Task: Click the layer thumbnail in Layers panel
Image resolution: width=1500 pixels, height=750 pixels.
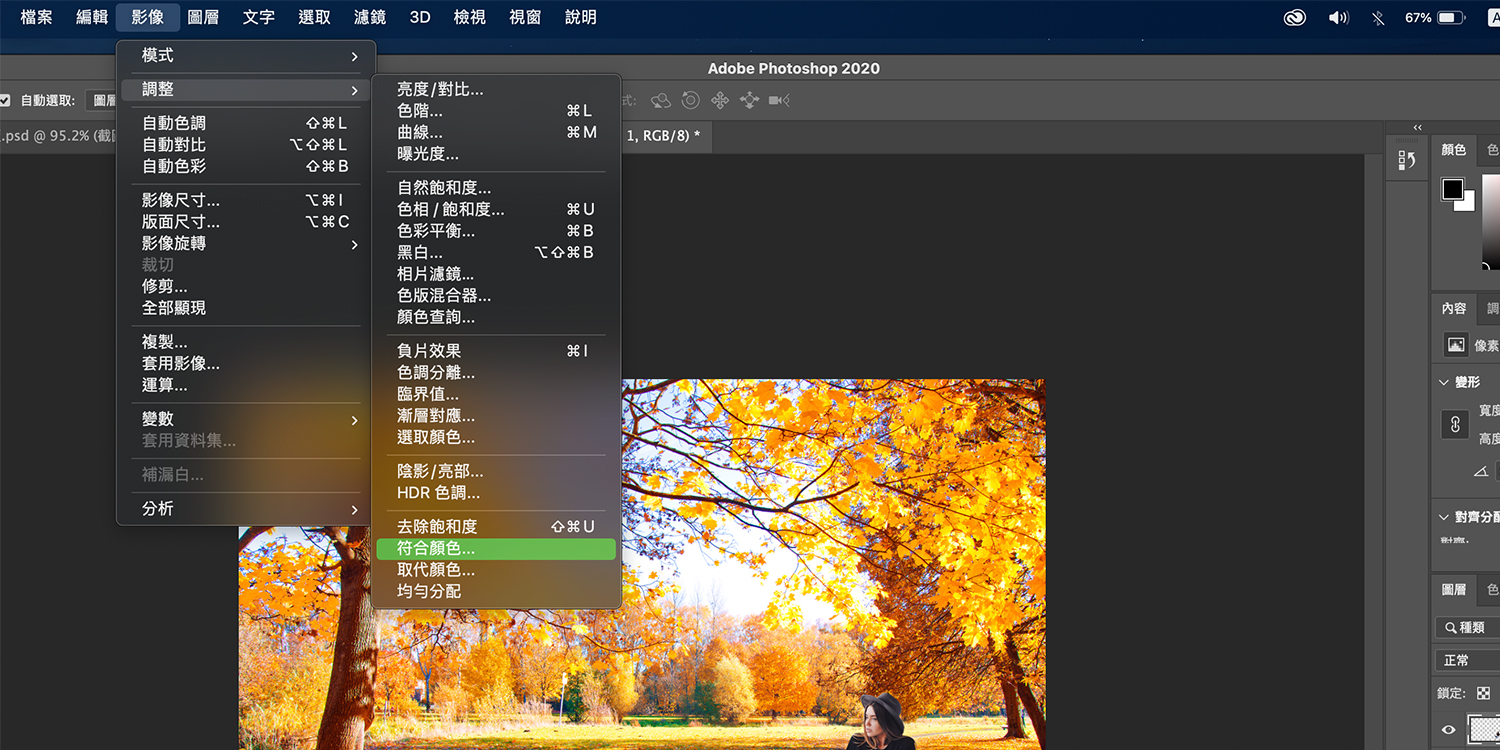Action: coord(1484,730)
